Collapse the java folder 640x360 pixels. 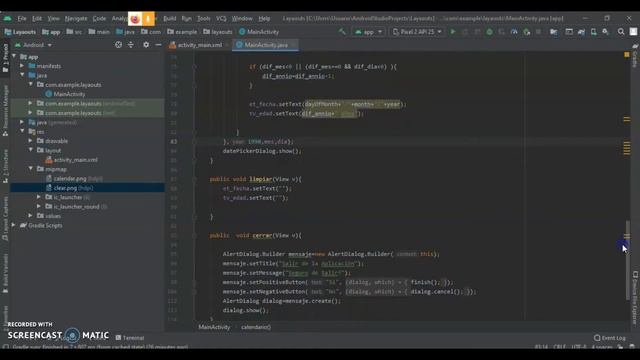tap(22, 75)
